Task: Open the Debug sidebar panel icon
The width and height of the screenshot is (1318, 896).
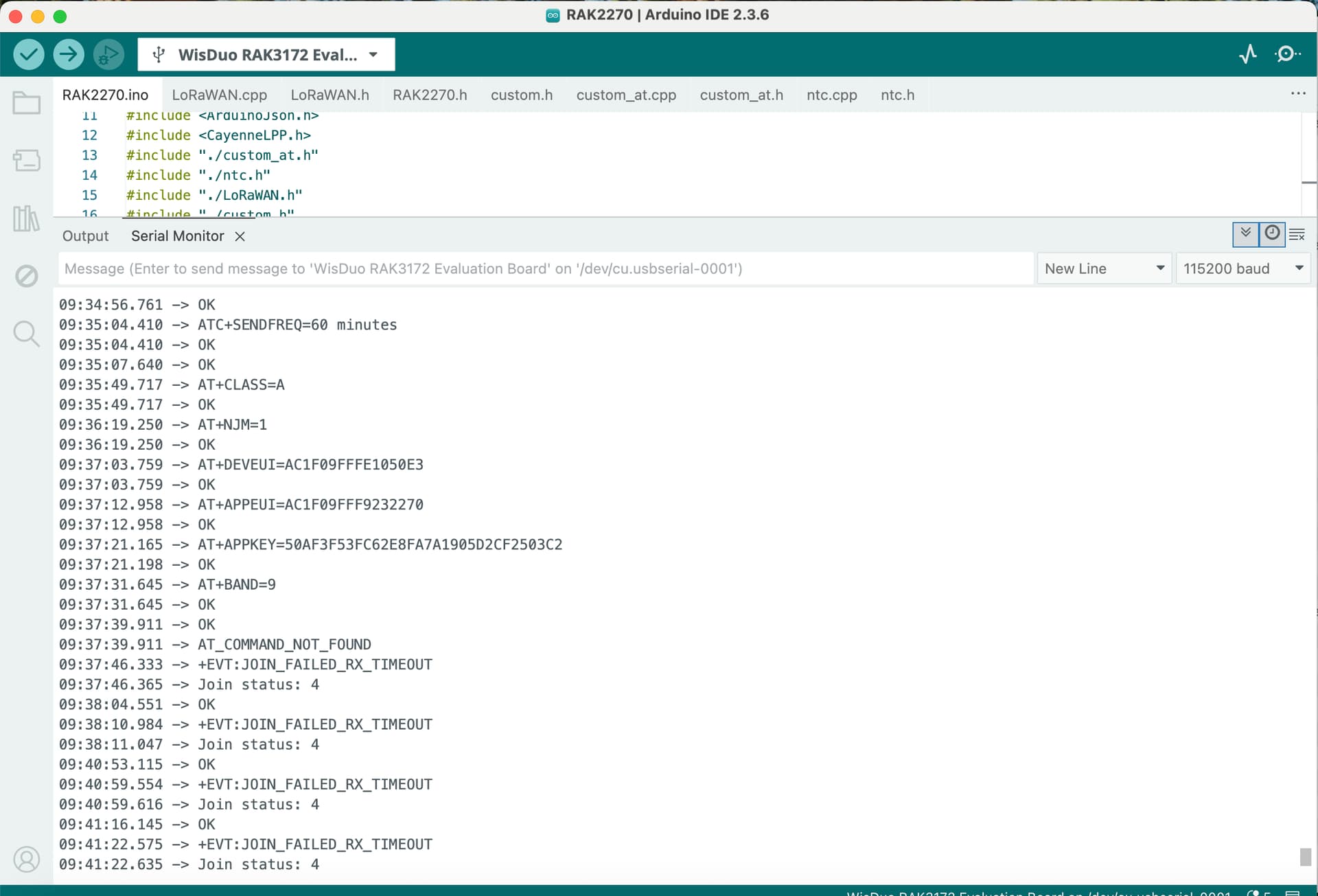Action: point(26,276)
